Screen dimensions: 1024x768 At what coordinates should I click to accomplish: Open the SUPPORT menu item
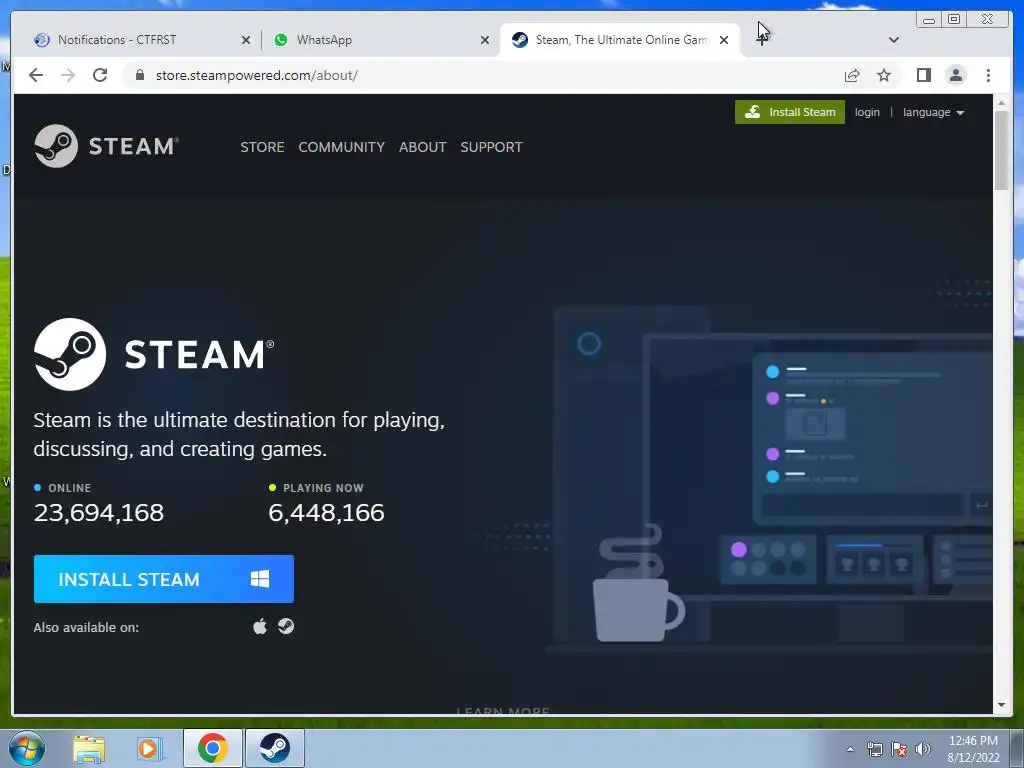491,147
